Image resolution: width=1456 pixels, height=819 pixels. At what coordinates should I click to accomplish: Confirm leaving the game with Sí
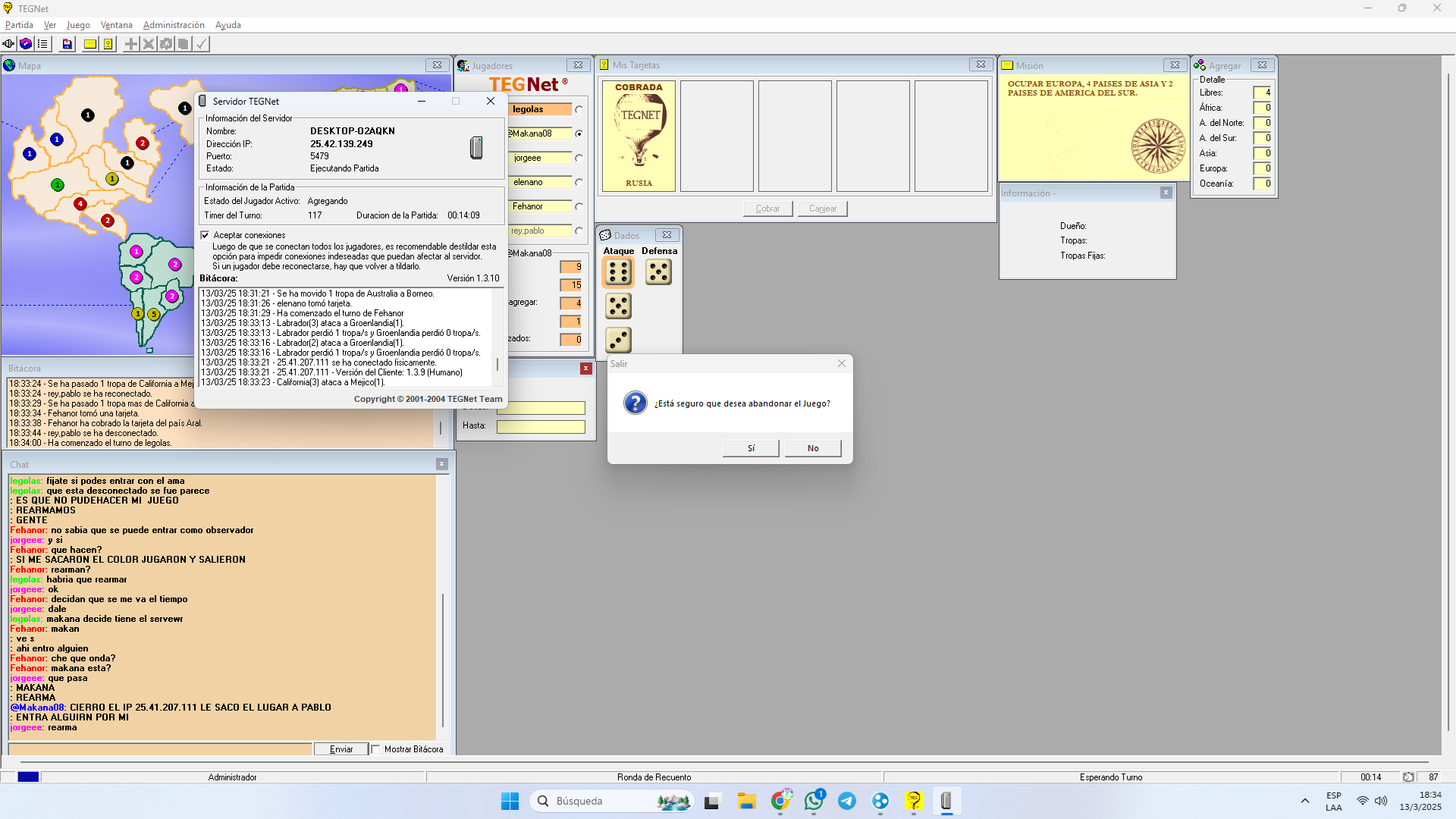pyautogui.click(x=751, y=448)
